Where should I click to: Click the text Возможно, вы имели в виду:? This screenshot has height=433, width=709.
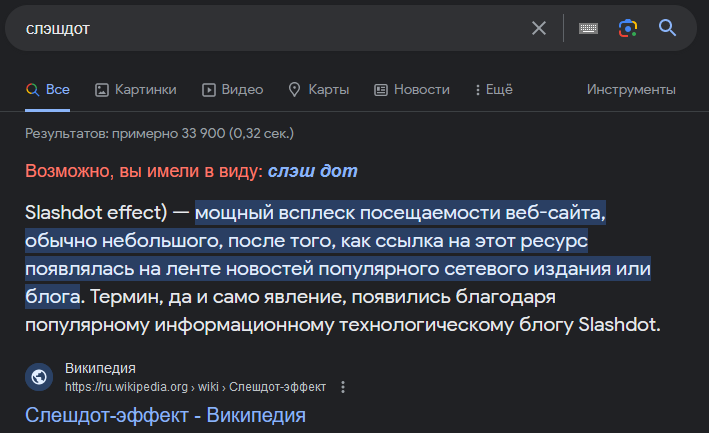coord(144,171)
